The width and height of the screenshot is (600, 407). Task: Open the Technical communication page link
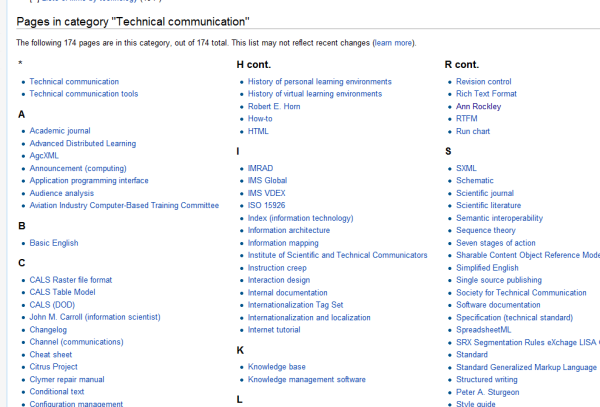[x=74, y=81]
